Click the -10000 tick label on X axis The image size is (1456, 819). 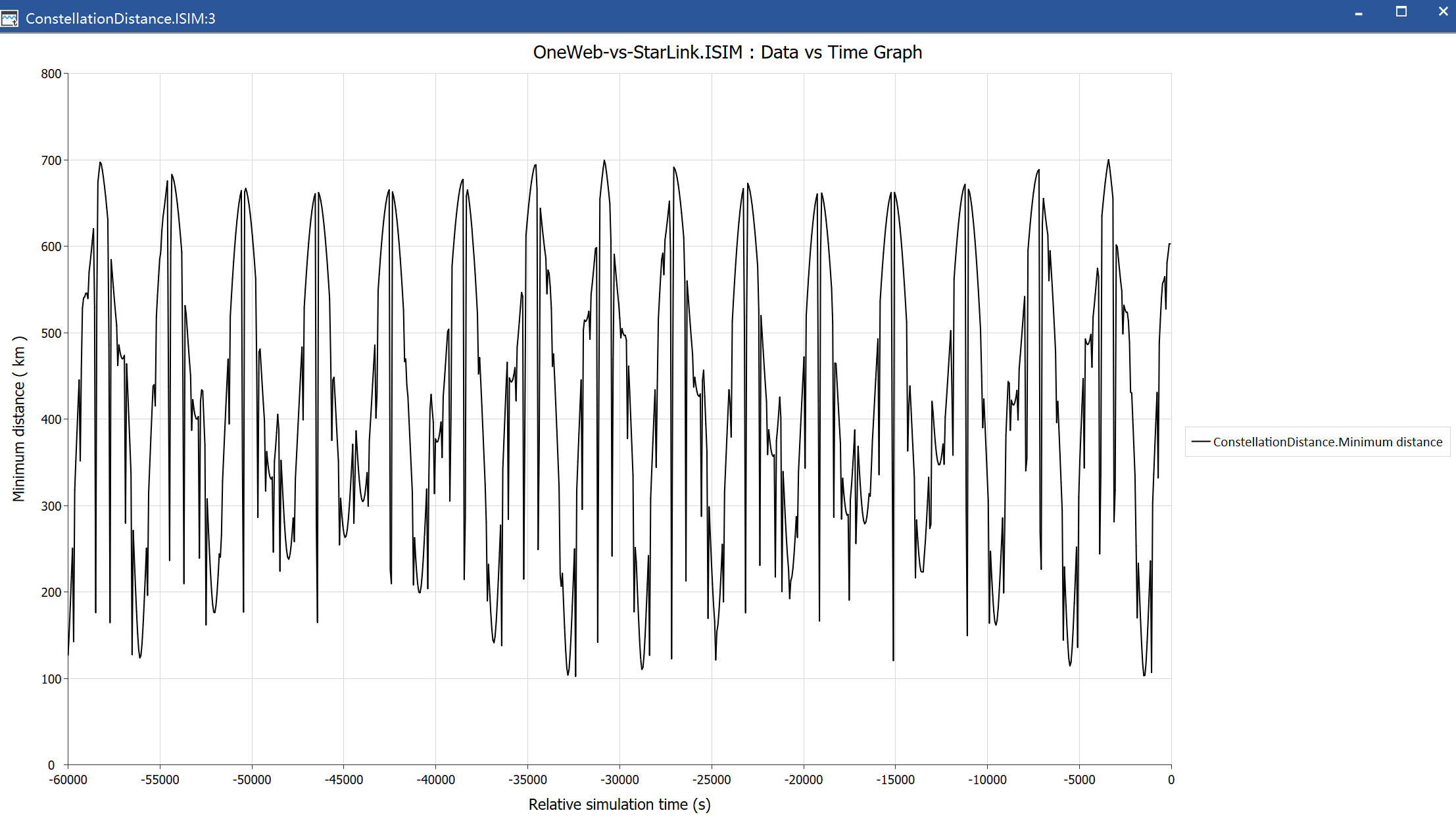click(x=987, y=780)
